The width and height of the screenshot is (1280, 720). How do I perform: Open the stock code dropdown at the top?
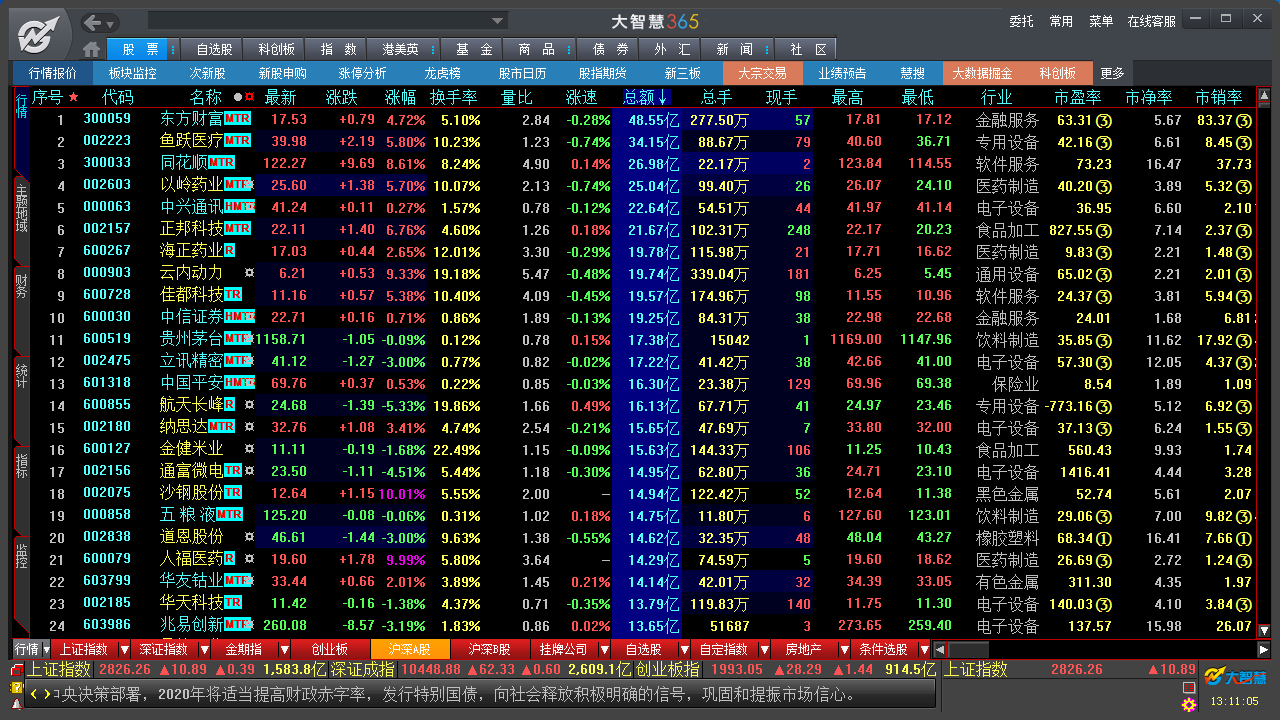[495, 18]
